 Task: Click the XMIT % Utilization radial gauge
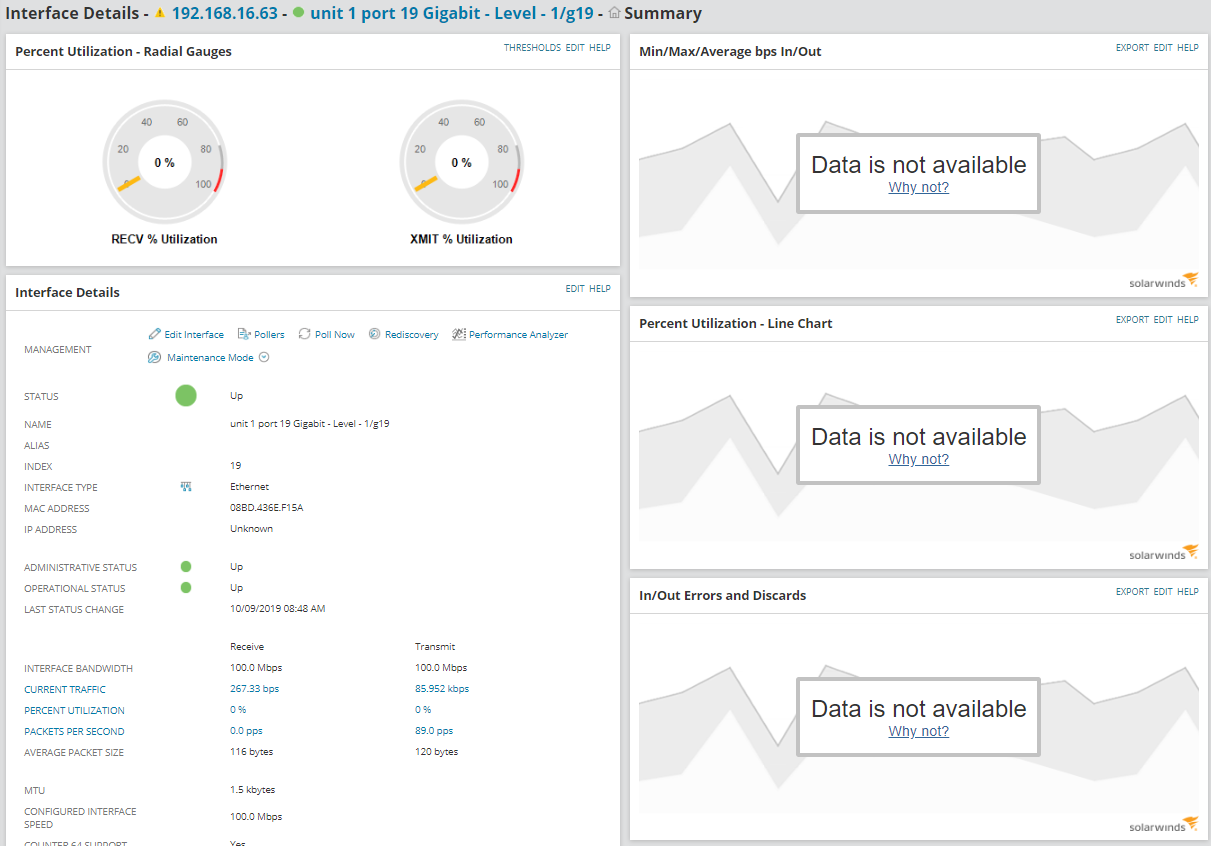(x=461, y=161)
